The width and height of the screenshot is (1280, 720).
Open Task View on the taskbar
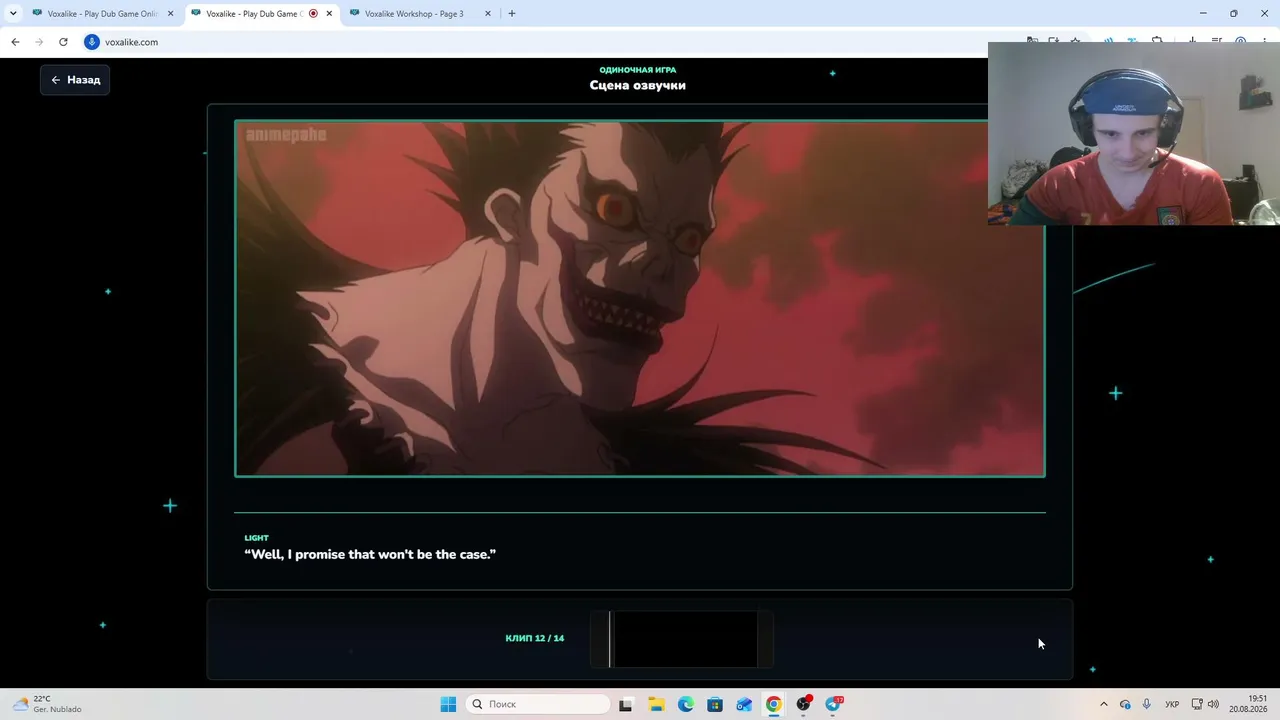pyautogui.click(x=626, y=704)
